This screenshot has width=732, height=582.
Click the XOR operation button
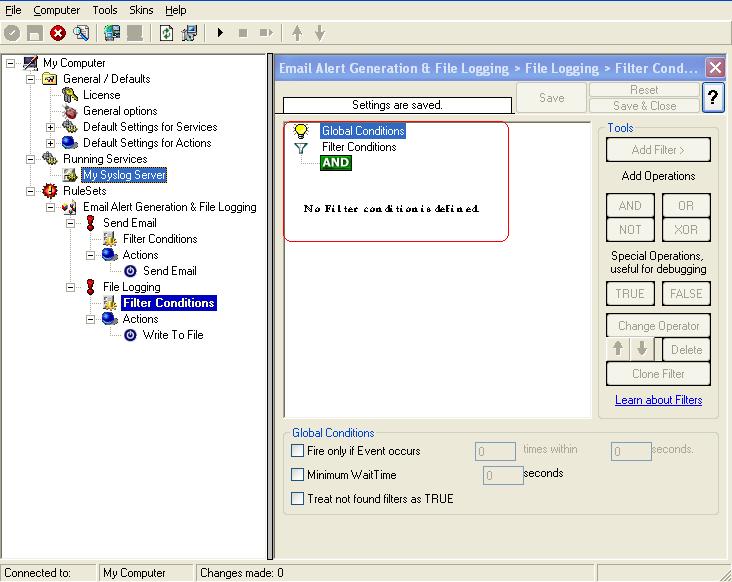click(686, 230)
